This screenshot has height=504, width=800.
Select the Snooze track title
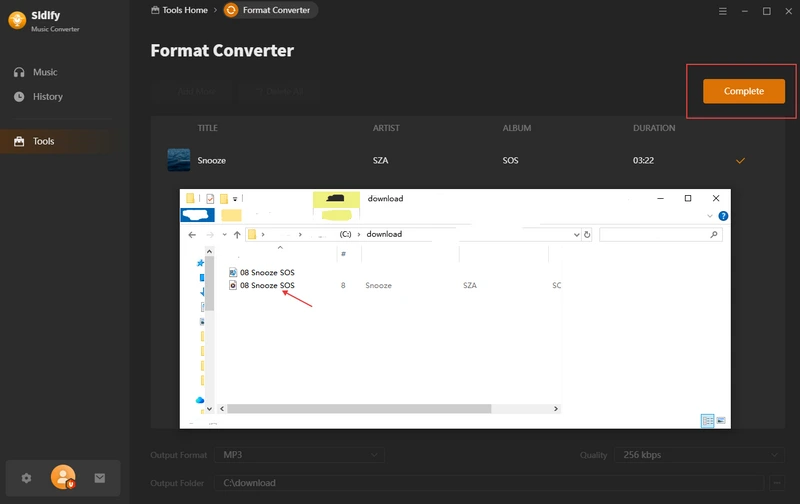(212, 160)
